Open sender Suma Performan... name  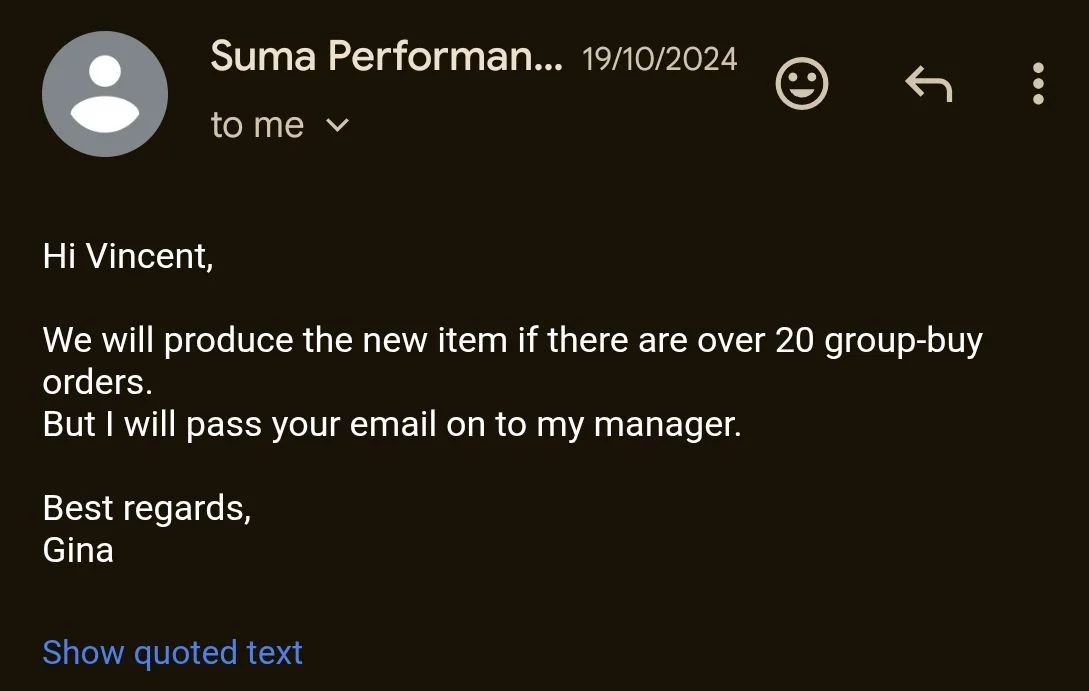(387, 57)
